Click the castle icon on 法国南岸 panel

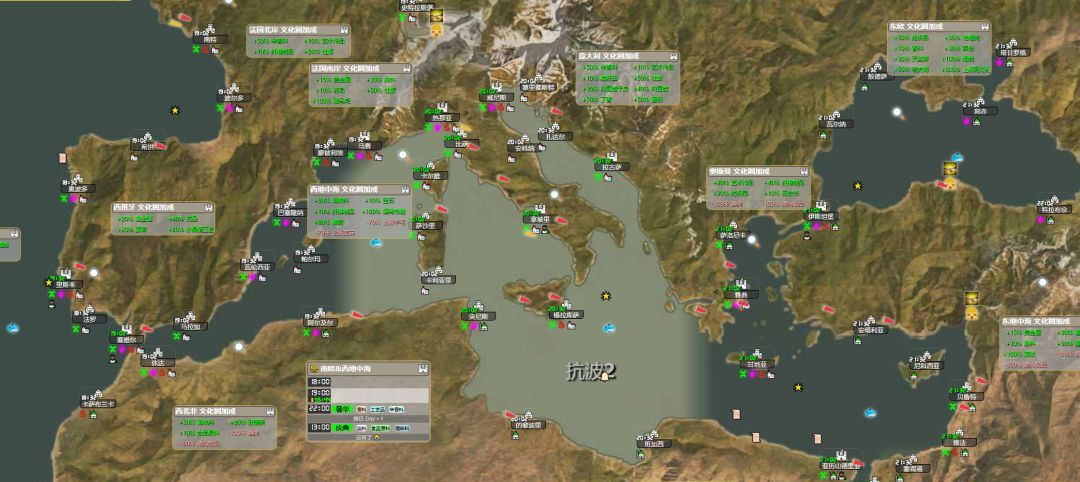[x=406, y=69]
